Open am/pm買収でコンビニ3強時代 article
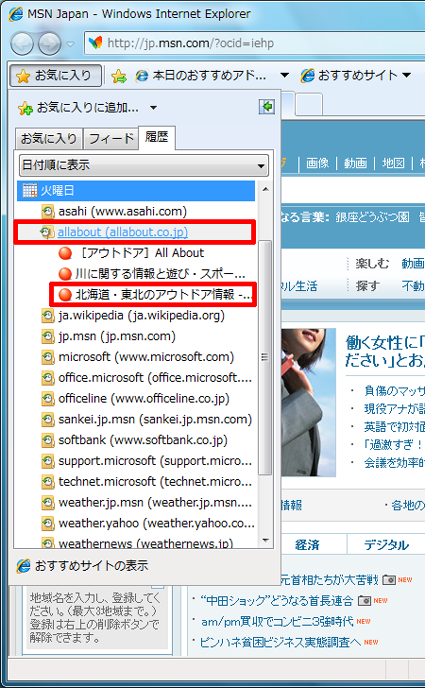 (277, 621)
